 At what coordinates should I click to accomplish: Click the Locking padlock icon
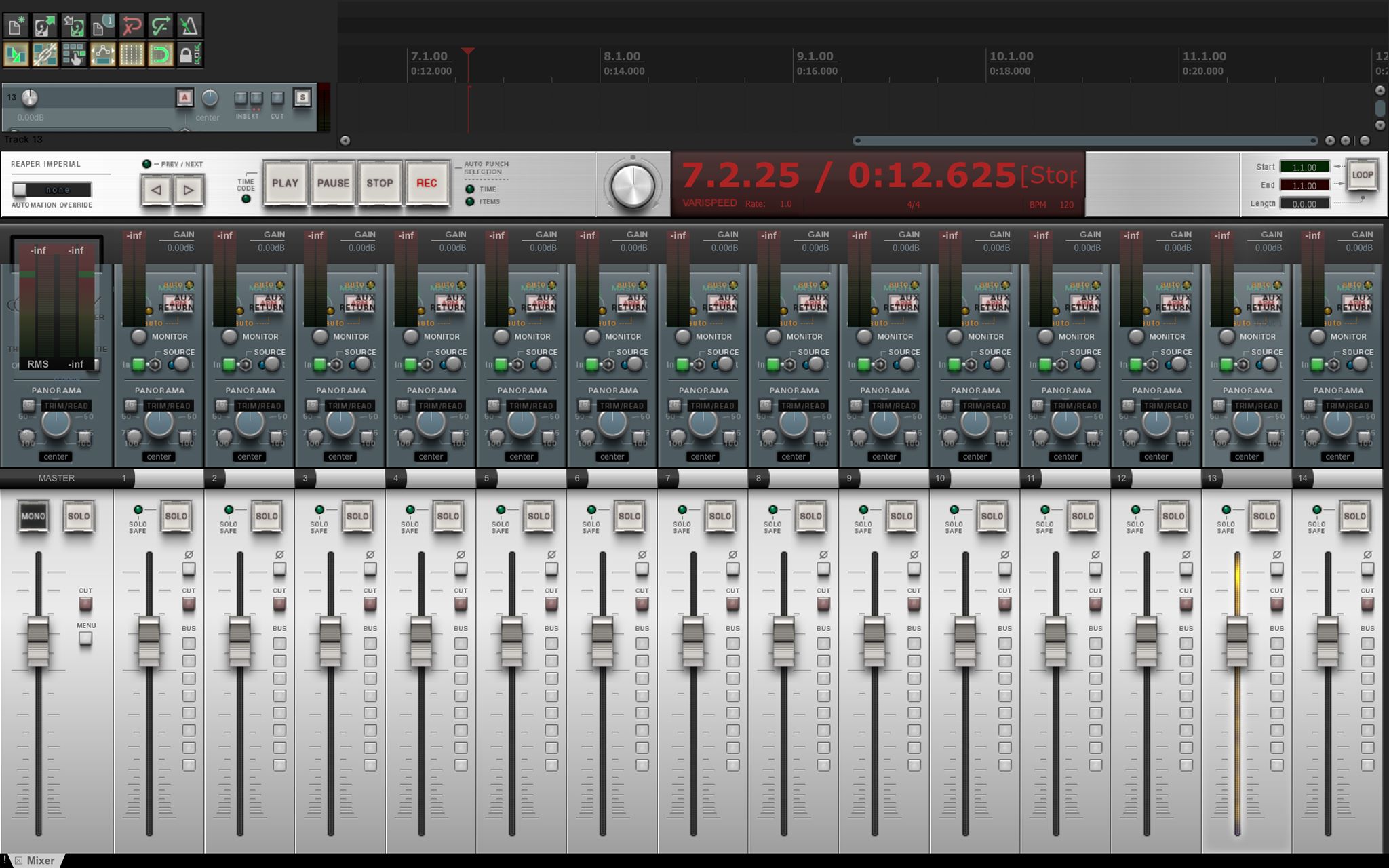189,55
